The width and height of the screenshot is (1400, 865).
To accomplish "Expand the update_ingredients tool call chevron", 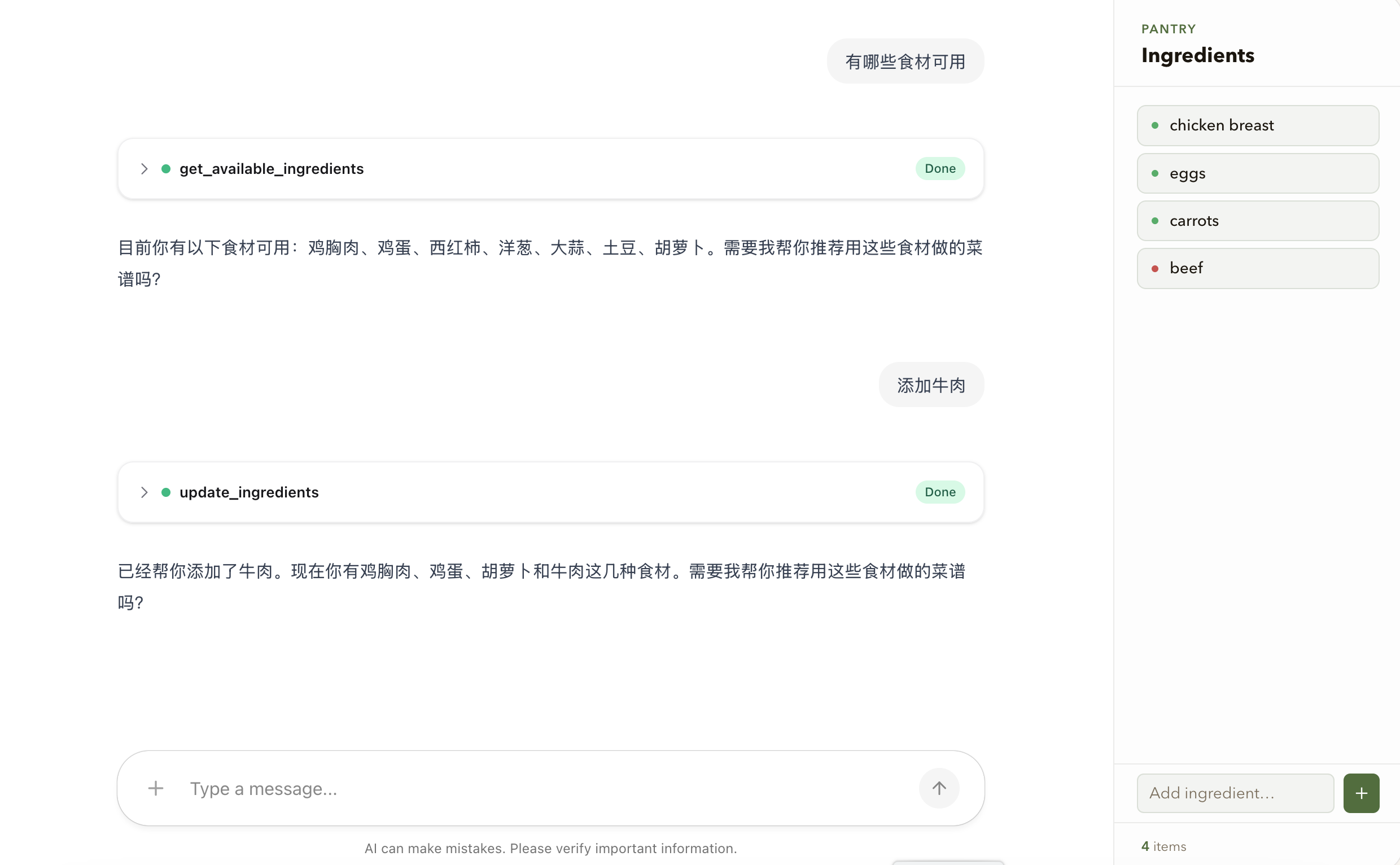I will (x=144, y=492).
